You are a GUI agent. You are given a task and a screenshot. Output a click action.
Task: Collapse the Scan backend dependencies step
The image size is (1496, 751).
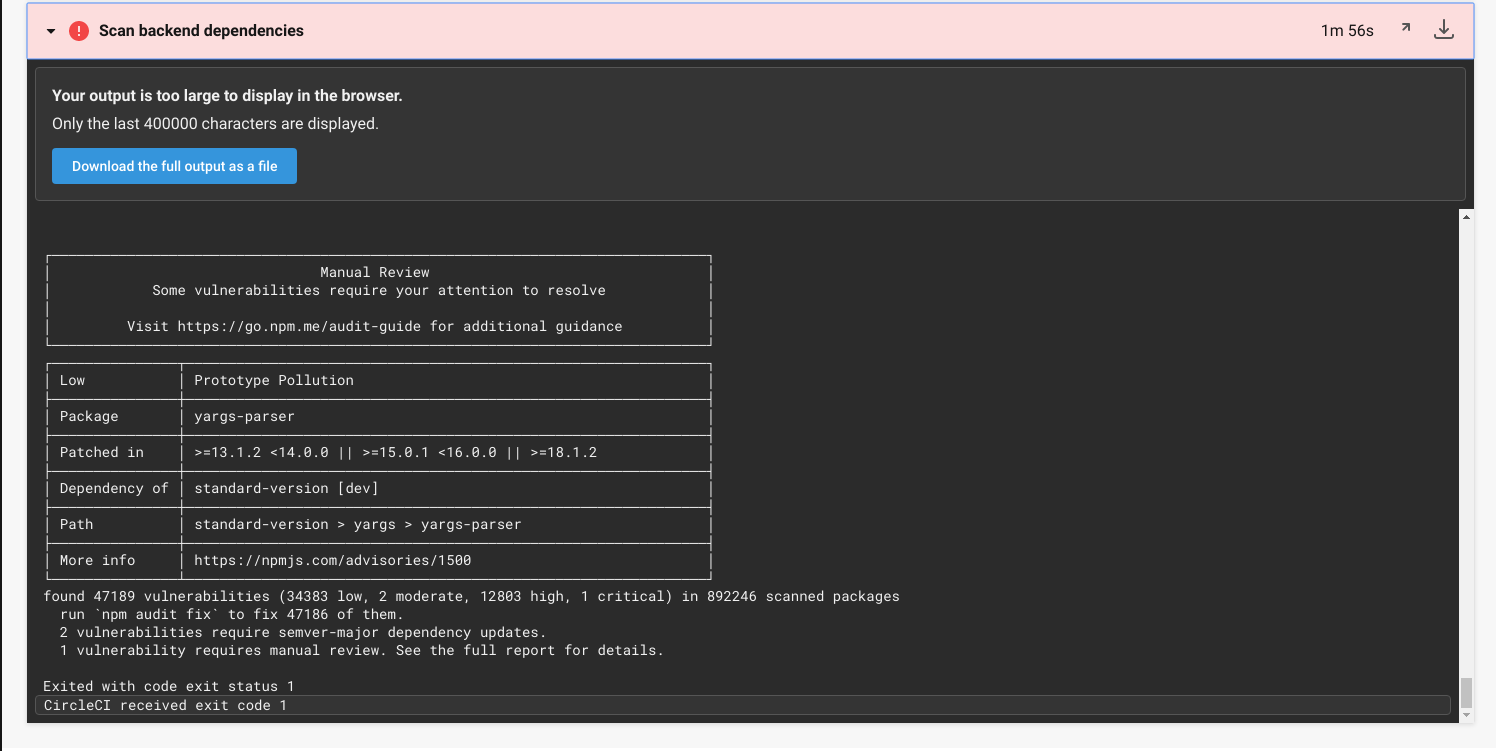coord(51,31)
